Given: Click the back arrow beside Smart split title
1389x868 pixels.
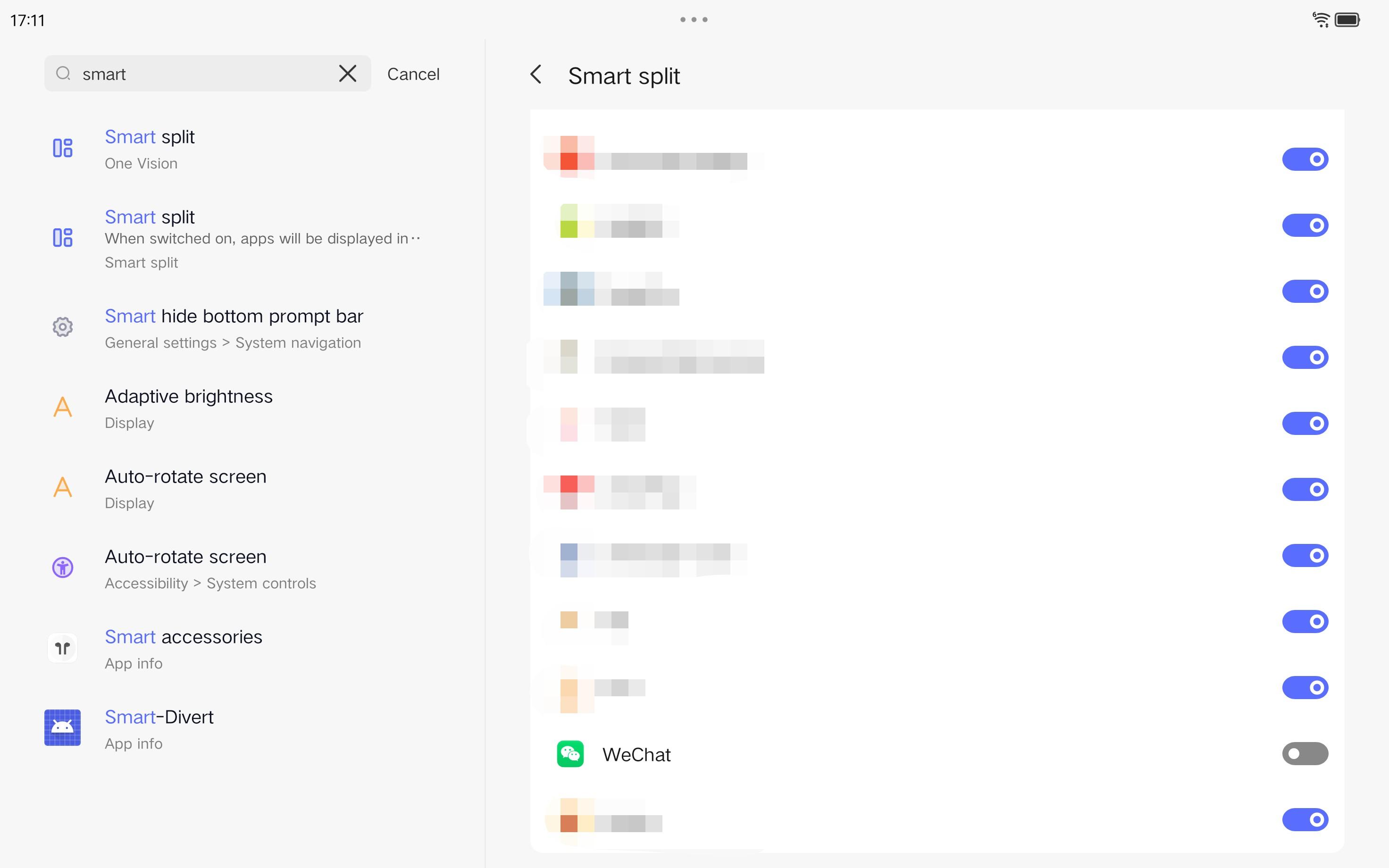Looking at the screenshot, I should tap(536, 74).
